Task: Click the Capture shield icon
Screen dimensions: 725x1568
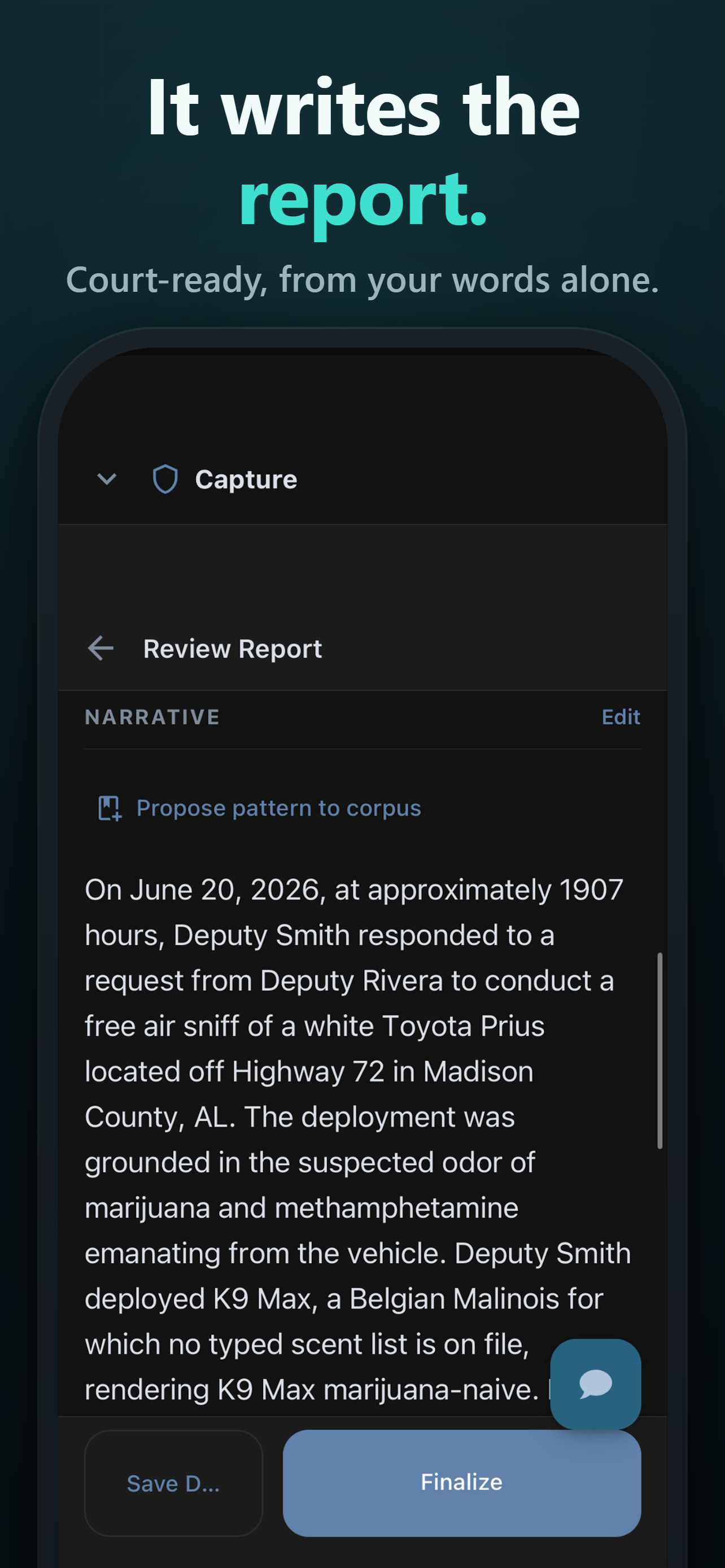Action: click(165, 479)
